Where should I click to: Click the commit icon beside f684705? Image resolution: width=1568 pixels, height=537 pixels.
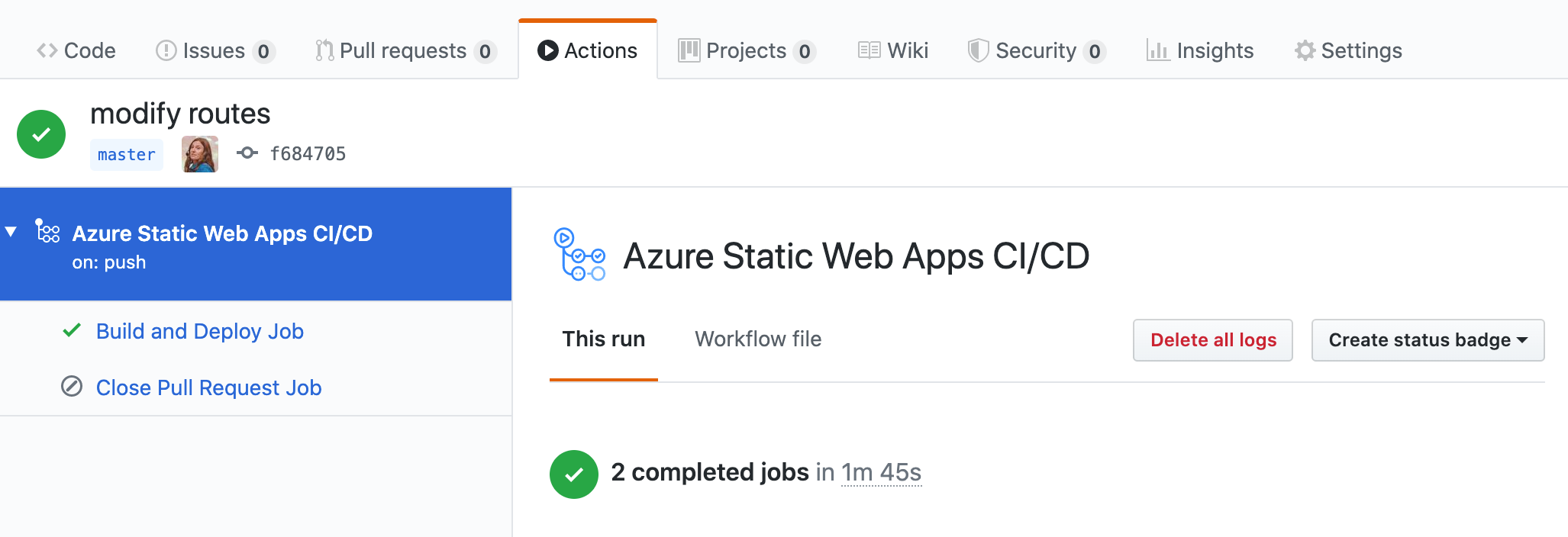pos(247,153)
